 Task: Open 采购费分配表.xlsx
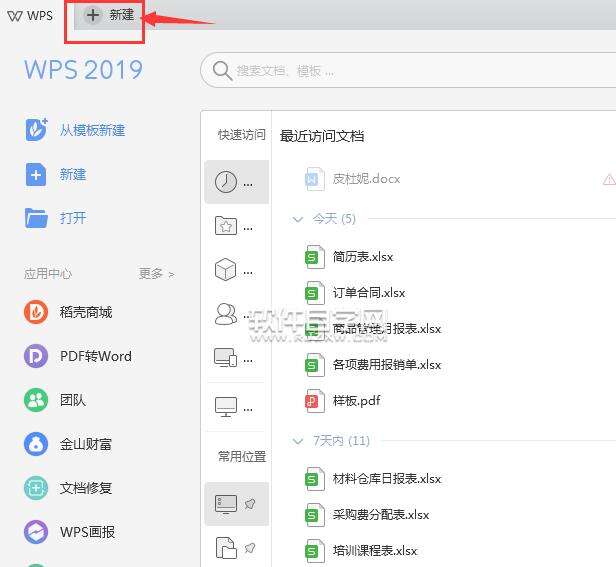[381, 515]
